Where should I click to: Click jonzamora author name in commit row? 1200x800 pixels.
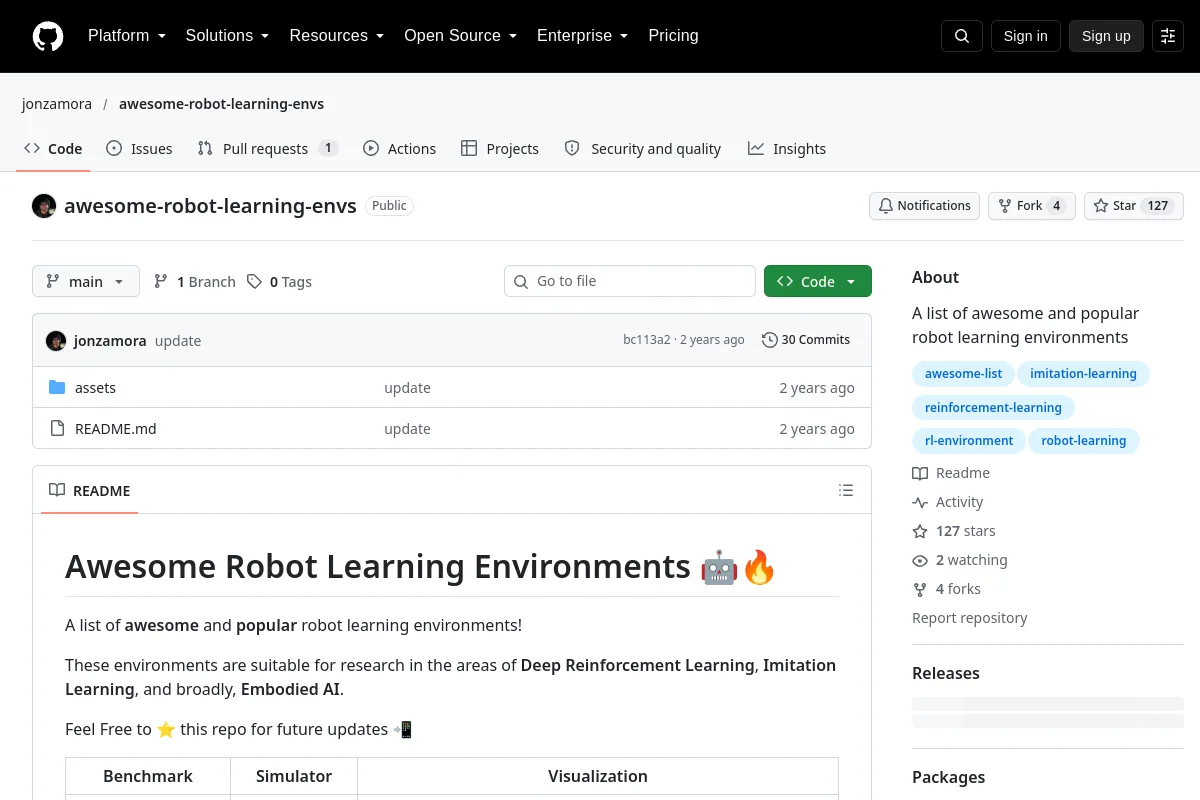pyautogui.click(x=110, y=340)
